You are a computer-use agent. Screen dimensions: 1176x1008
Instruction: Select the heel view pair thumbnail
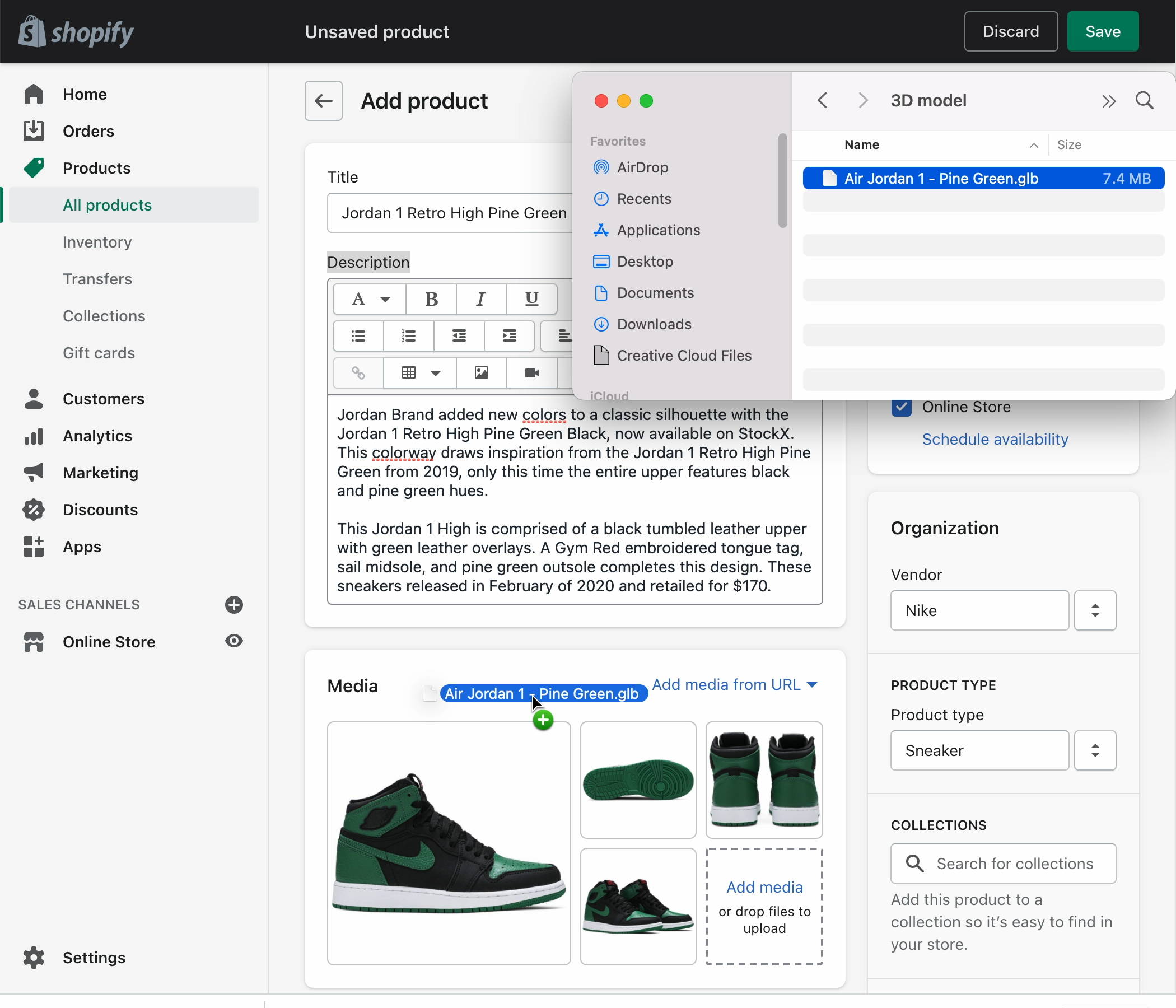point(764,780)
